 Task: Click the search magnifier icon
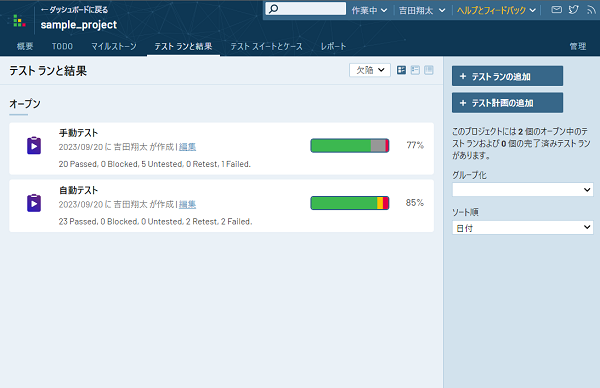pyautogui.click(x=274, y=8)
